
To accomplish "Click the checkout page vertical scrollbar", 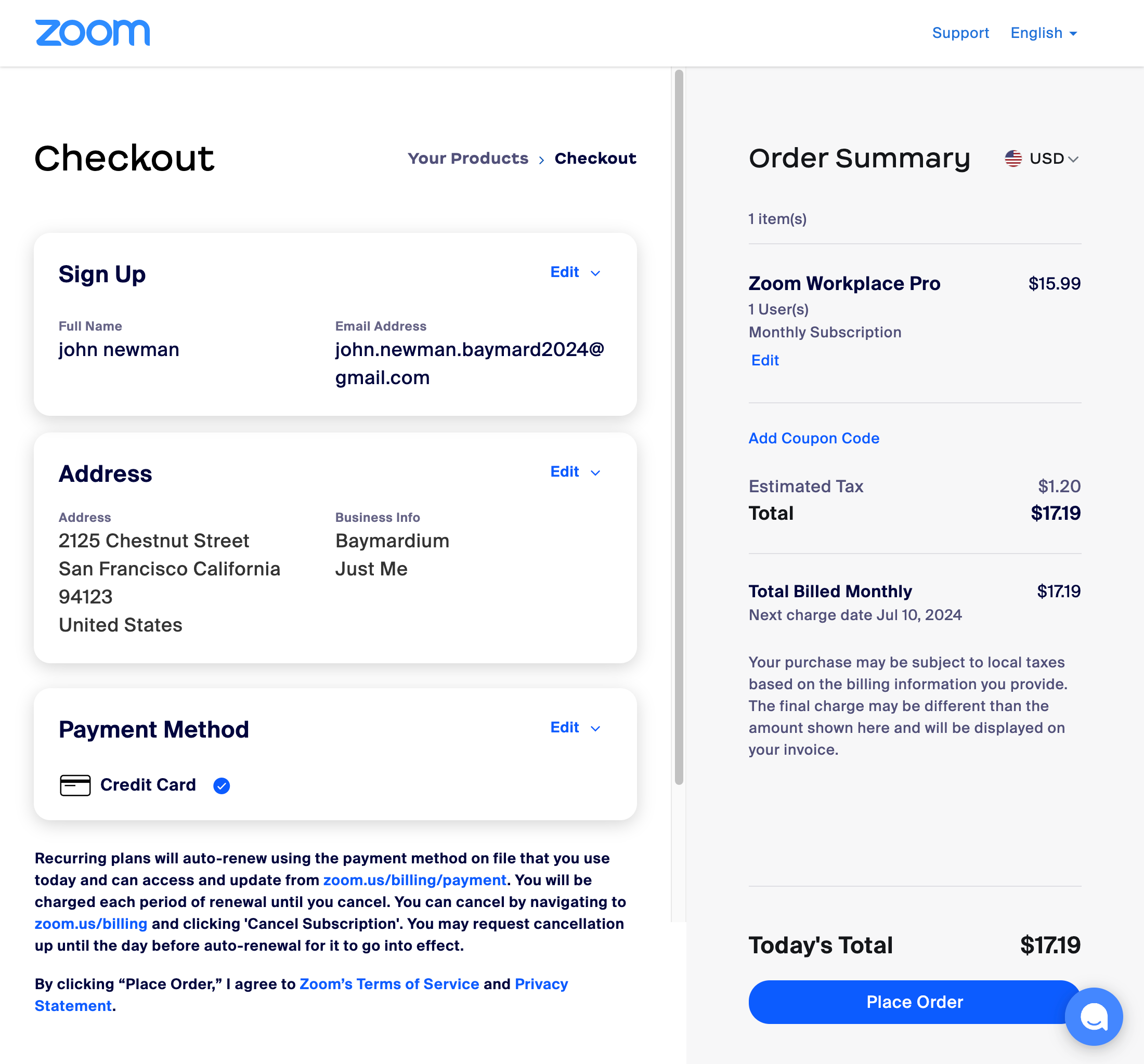I will point(679,426).
